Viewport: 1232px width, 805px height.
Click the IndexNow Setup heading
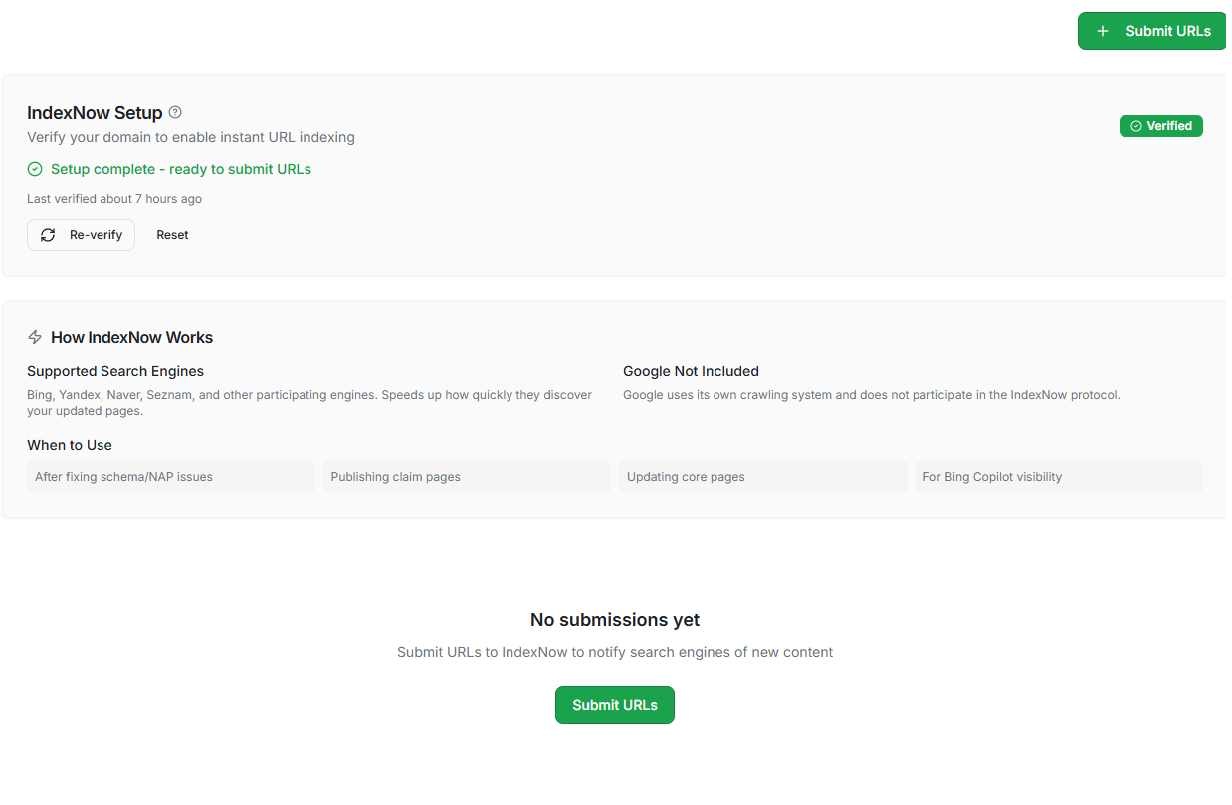tap(94, 112)
